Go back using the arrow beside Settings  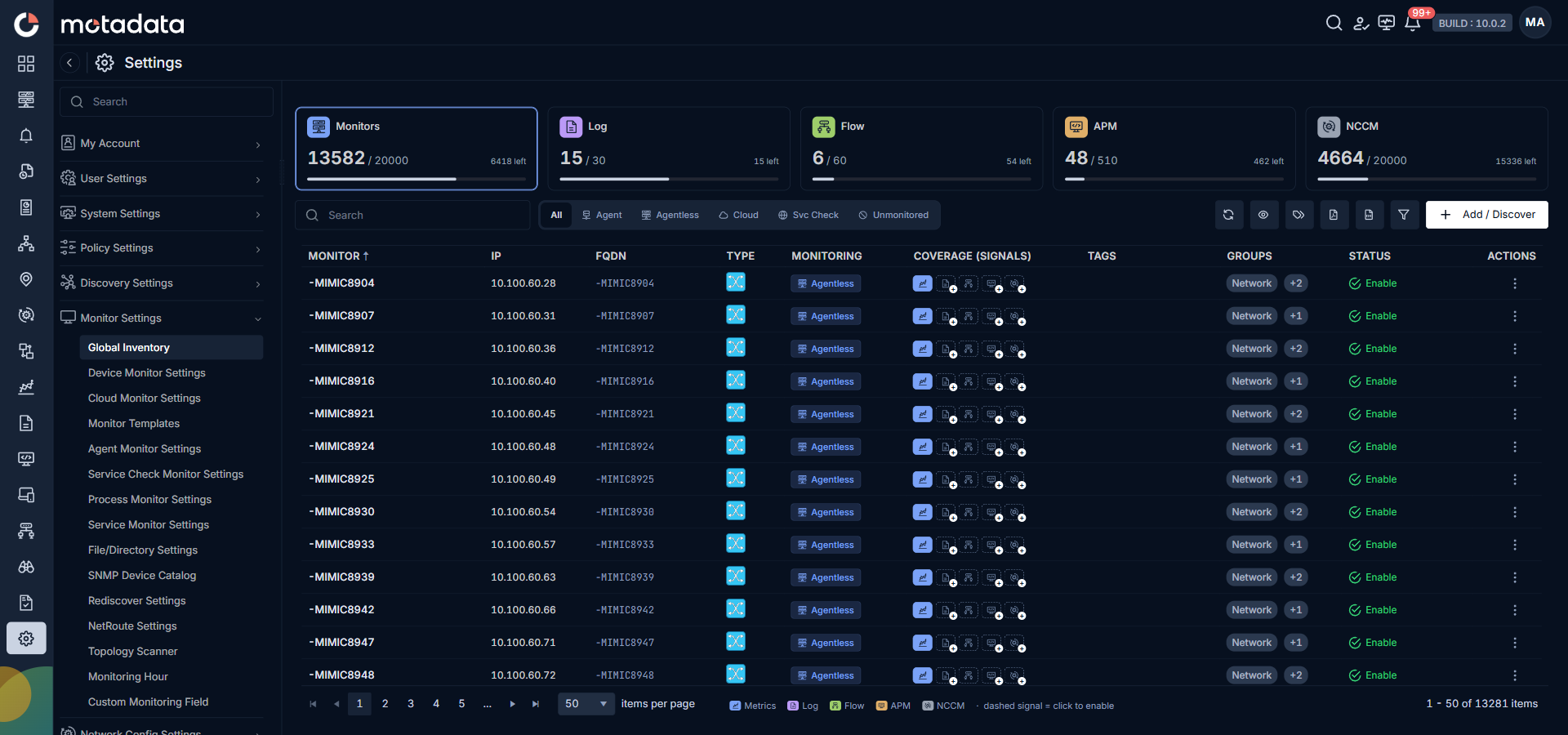(70, 63)
